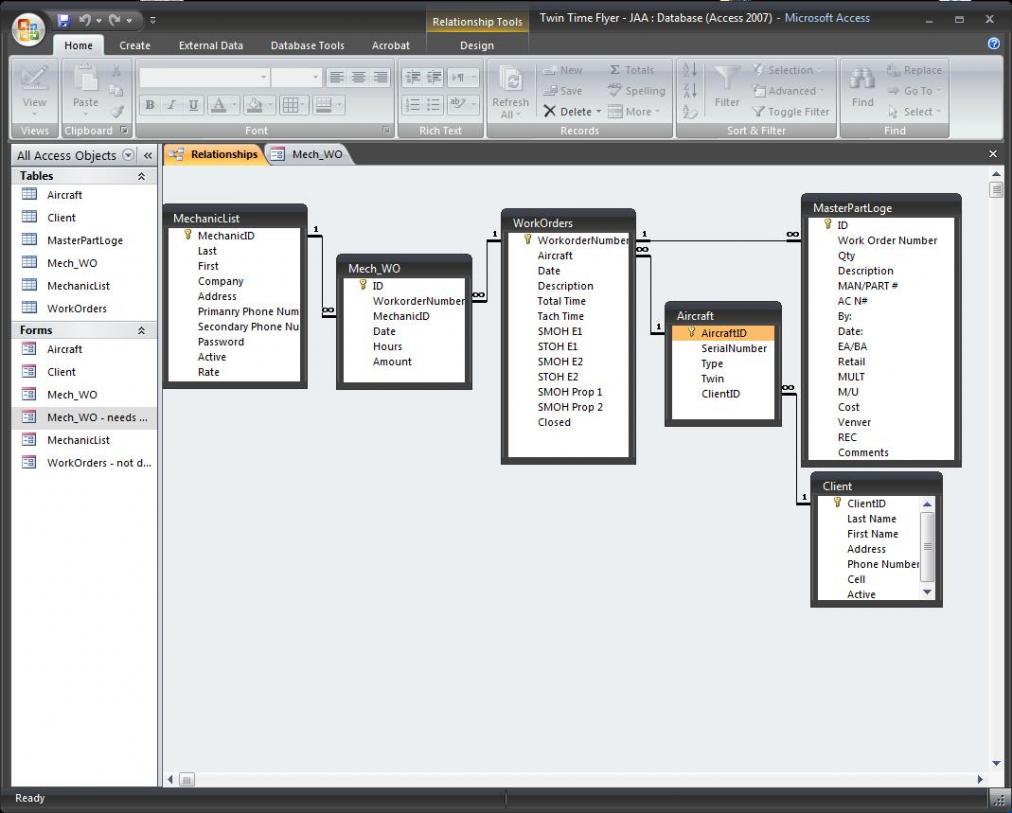
Task: Customize Quick Access Toolbar dropdown
Action: (153, 20)
